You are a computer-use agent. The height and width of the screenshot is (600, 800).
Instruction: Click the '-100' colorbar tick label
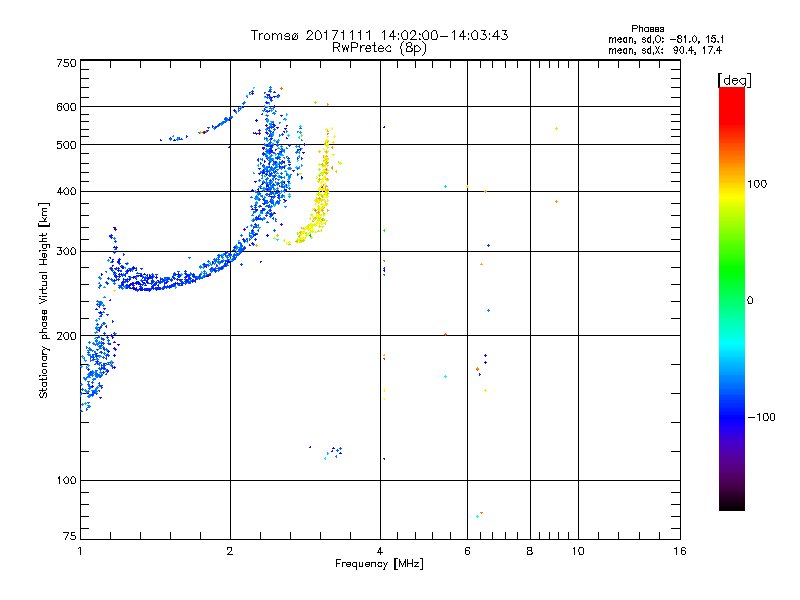coord(761,417)
